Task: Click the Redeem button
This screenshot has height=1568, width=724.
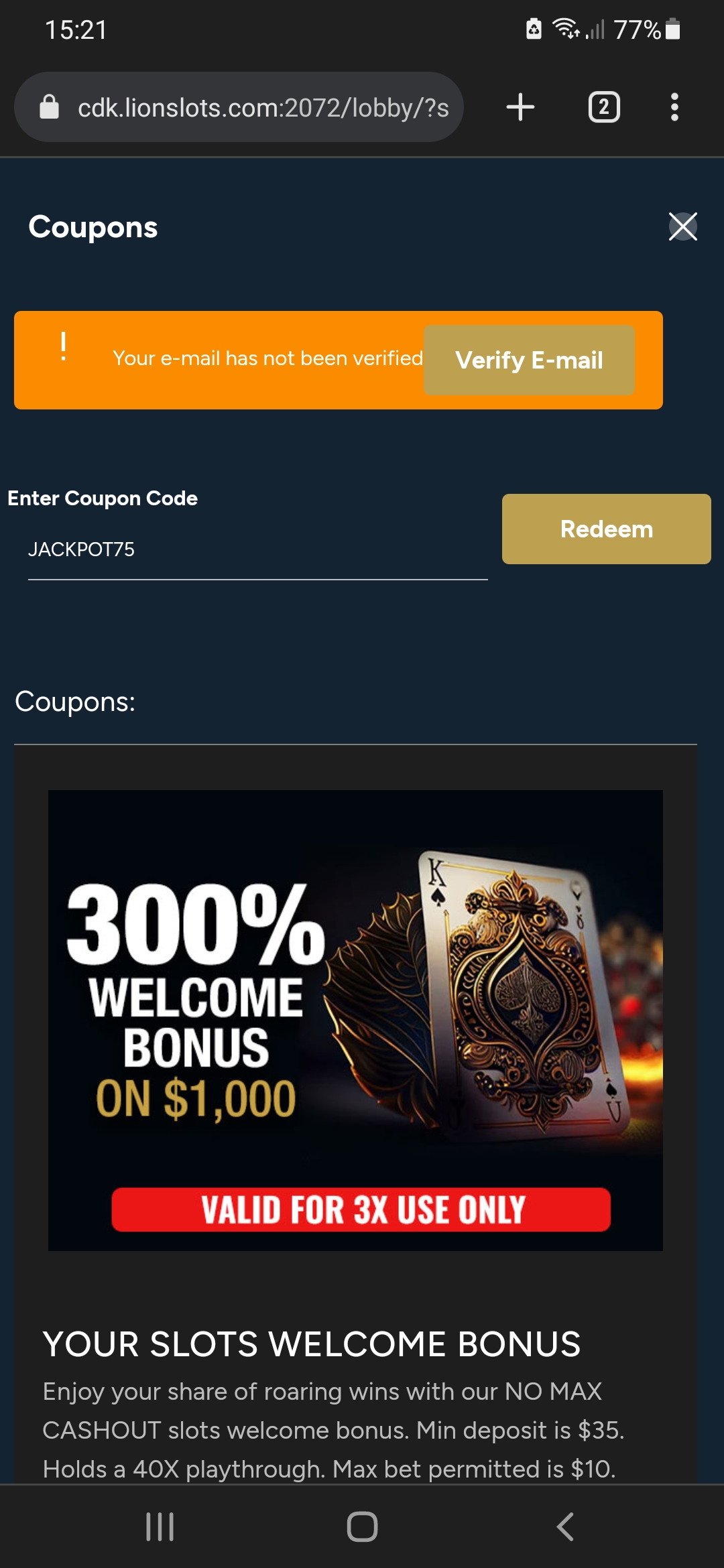Action: tap(606, 529)
